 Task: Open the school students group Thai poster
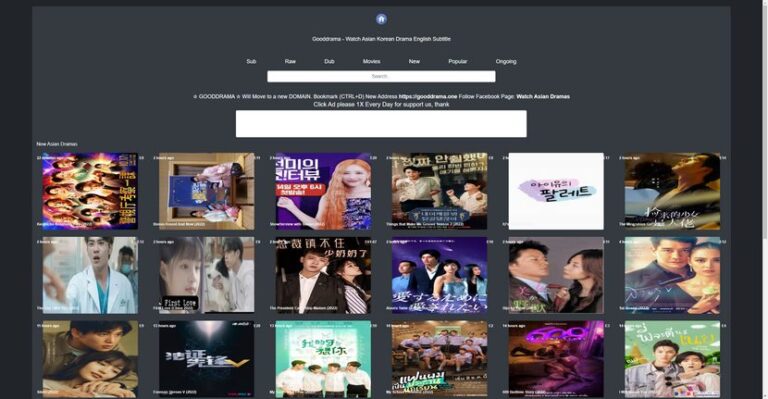(439, 359)
